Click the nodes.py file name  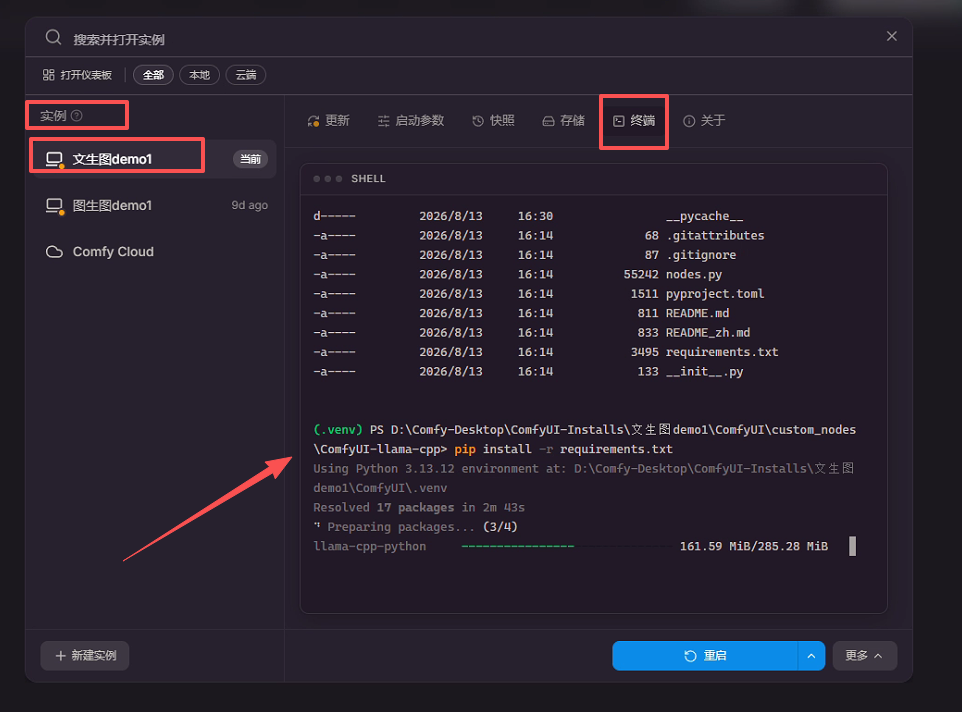pos(694,274)
